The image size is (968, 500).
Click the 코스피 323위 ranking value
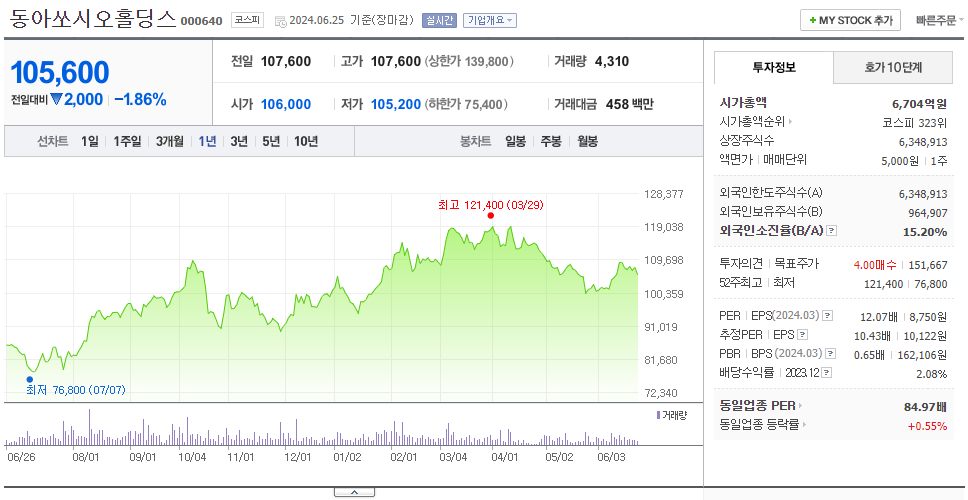915,122
